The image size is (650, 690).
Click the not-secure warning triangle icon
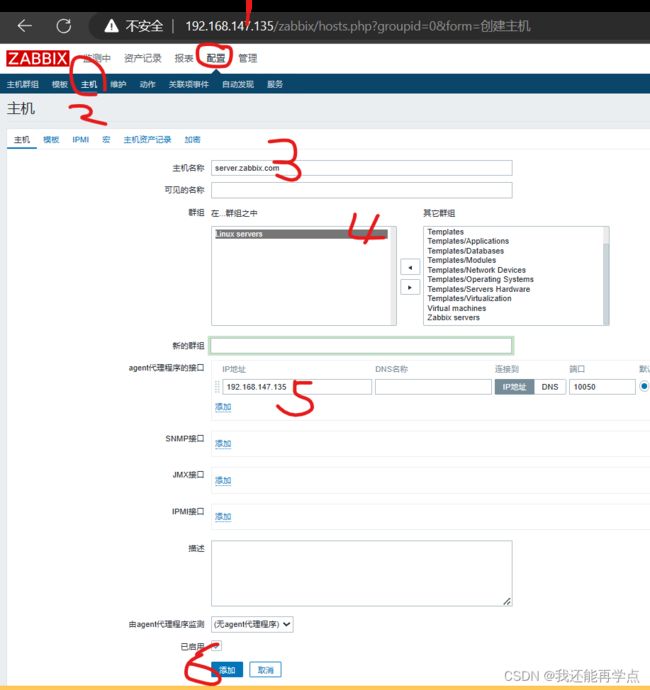(111, 26)
